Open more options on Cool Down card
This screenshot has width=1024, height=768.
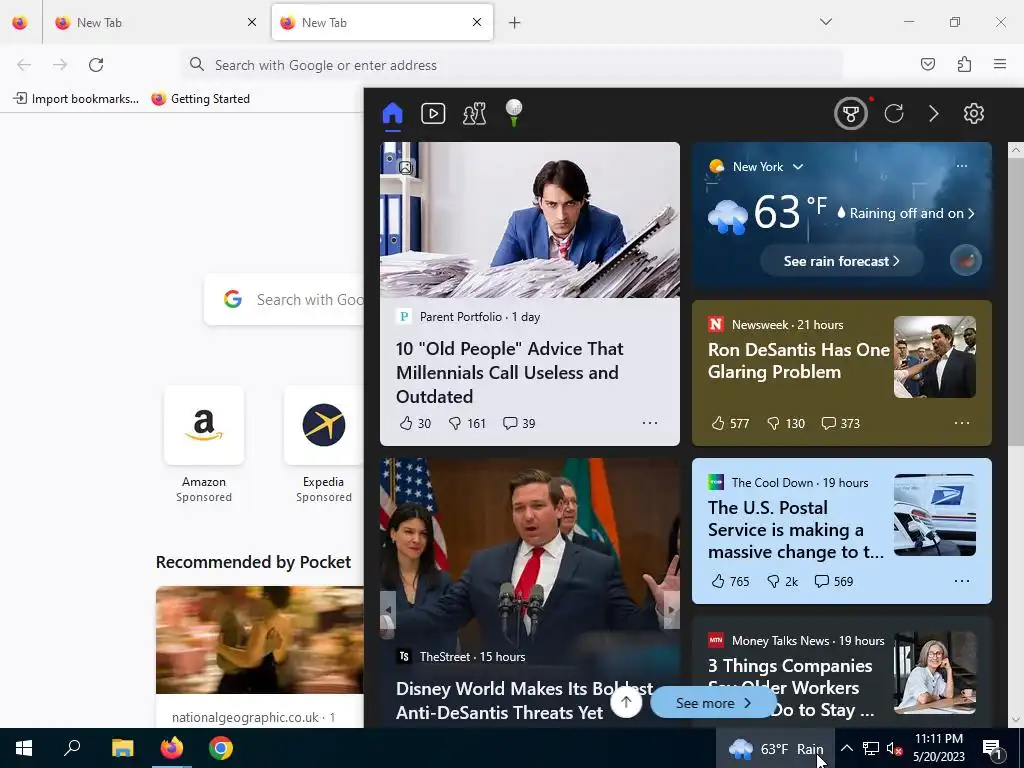[962, 581]
